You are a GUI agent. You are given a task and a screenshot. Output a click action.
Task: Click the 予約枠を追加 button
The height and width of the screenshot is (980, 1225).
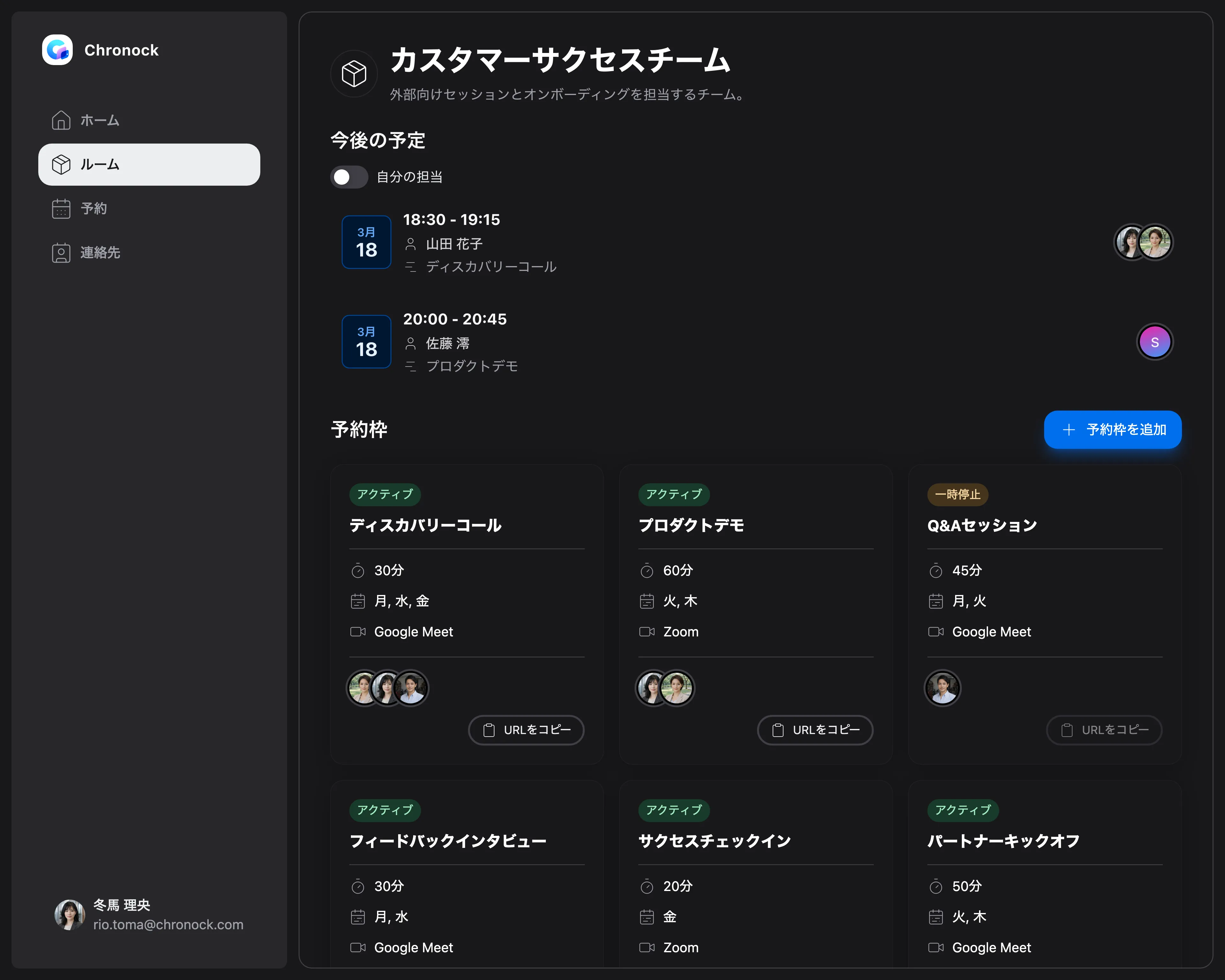[1112, 430]
